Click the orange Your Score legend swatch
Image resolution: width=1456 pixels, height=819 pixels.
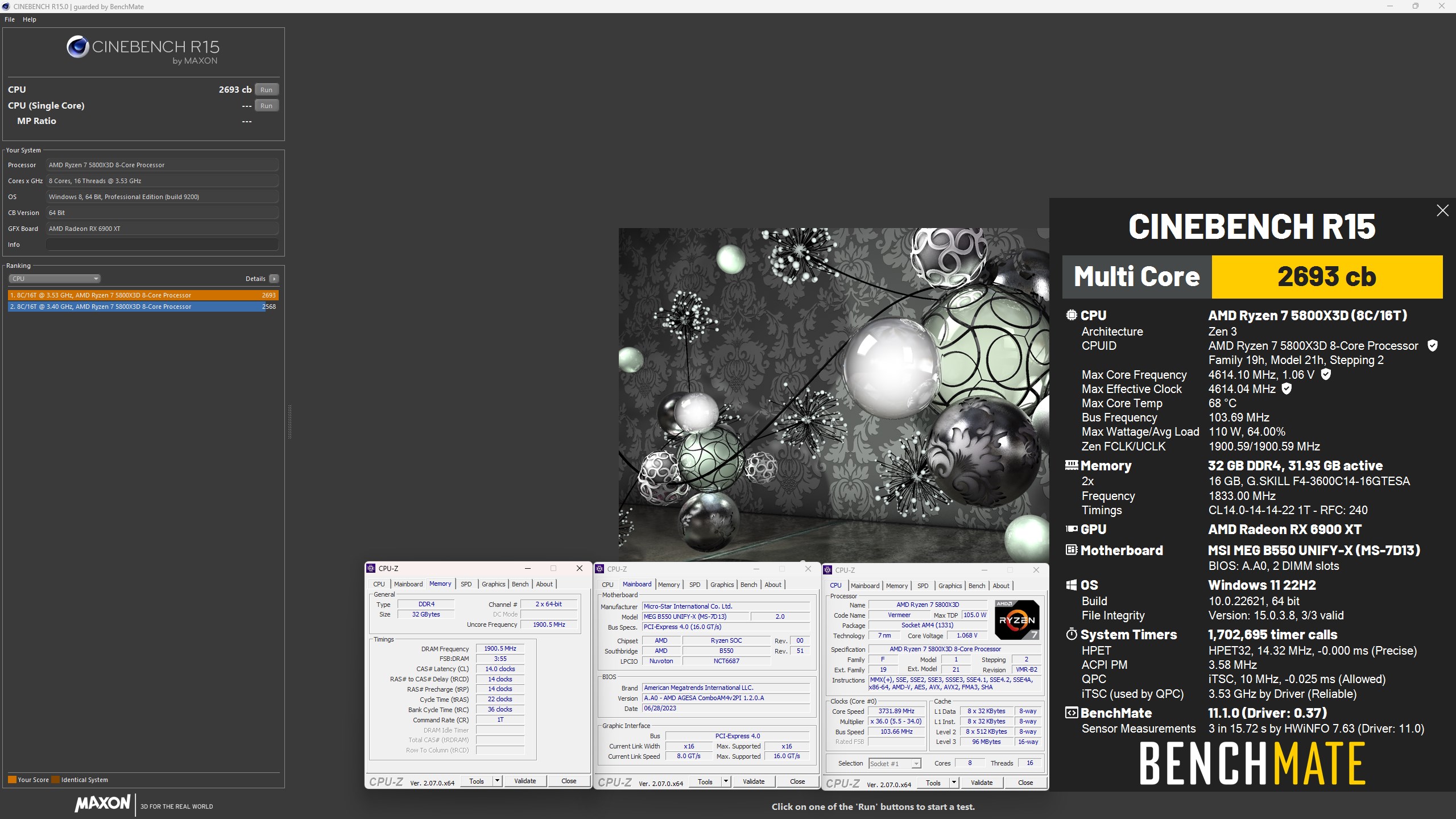[x=12, y=780]
